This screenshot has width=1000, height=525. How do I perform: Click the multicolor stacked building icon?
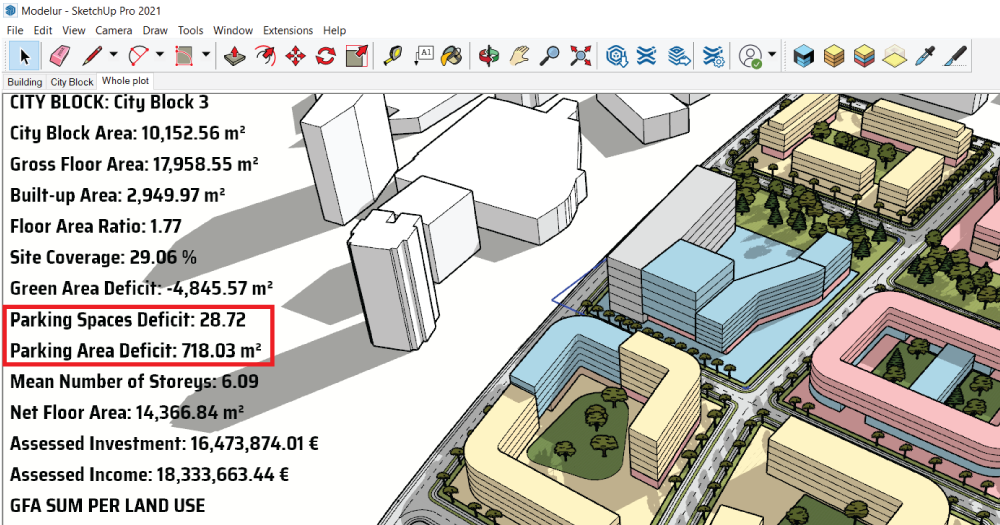point(864,56)
